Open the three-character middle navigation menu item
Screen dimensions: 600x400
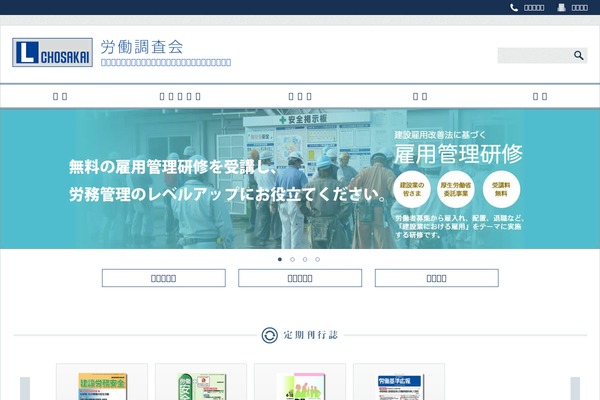(x=300, y=96)
